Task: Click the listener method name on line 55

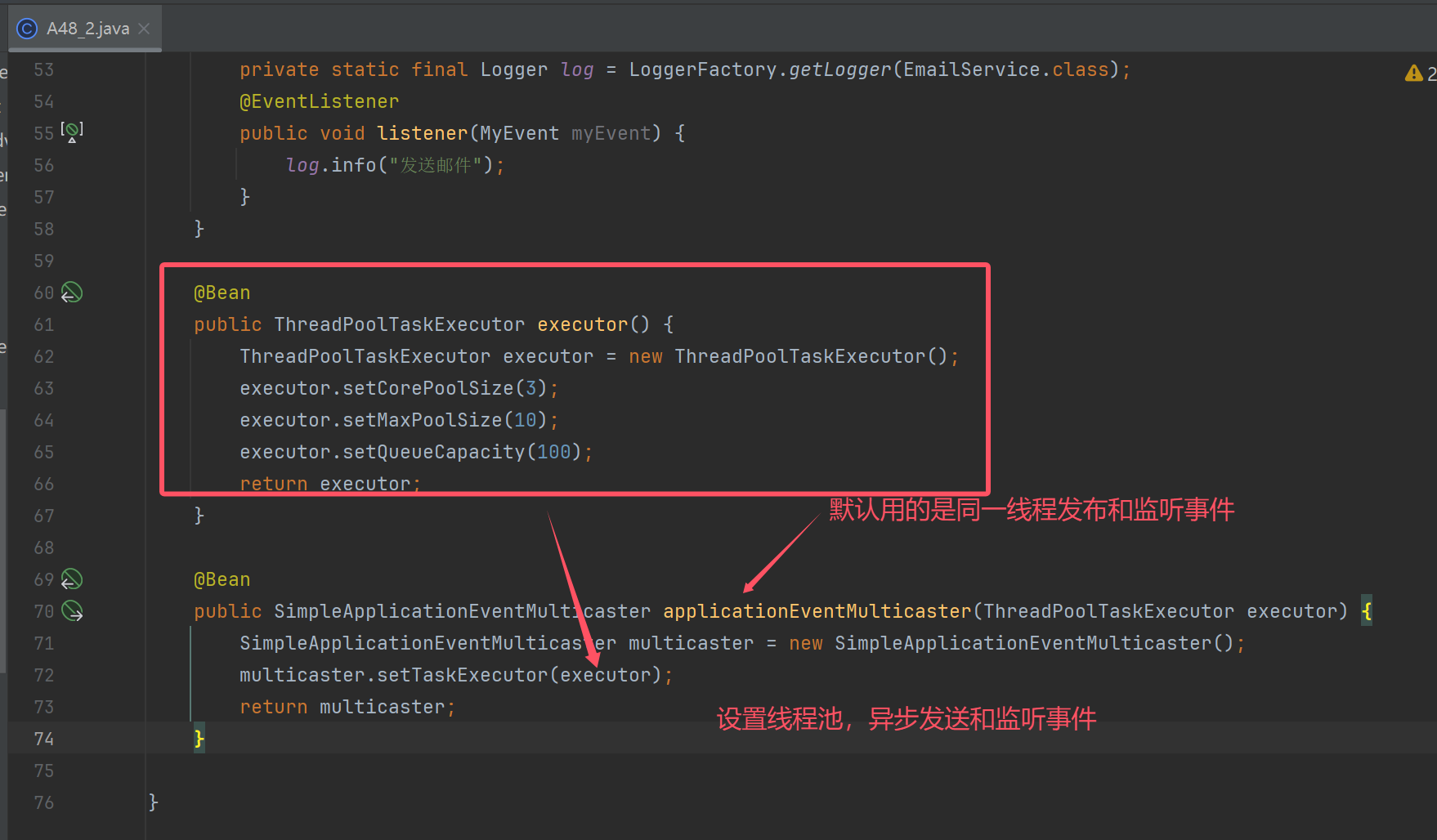Action: click(423, 133)
